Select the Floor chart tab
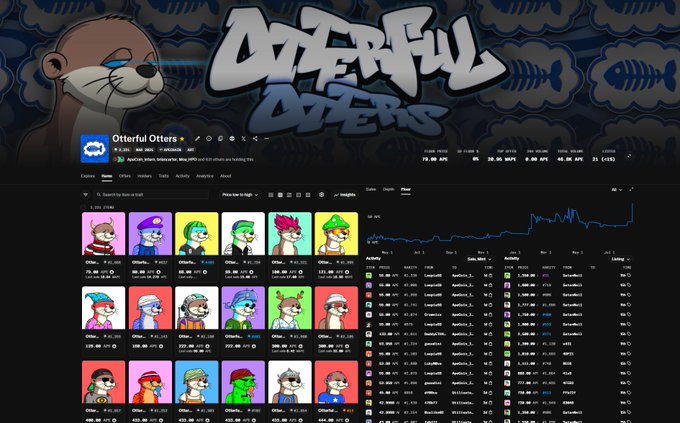 pos(405,190)
